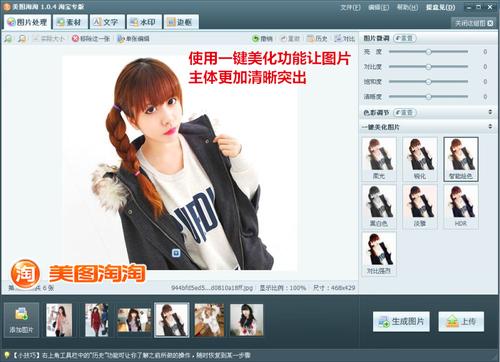Click the 添加图片 add image button
Image resolution: width=500 pixels, height=362 pixels.
tap(22, 320)
